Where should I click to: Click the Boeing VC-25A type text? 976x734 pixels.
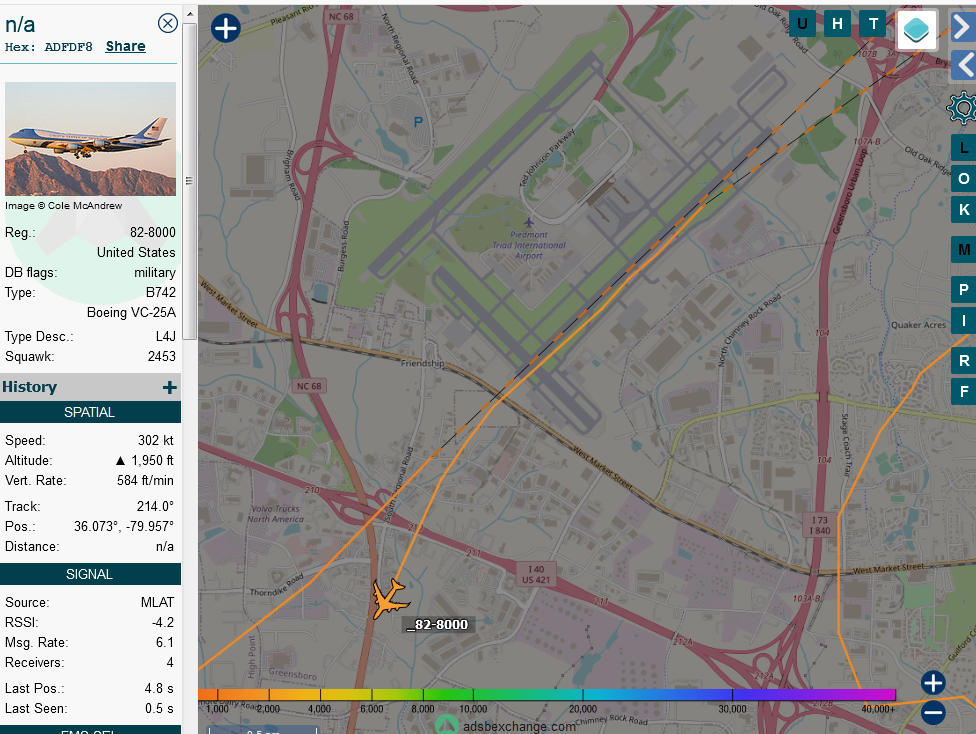(131, 313)
